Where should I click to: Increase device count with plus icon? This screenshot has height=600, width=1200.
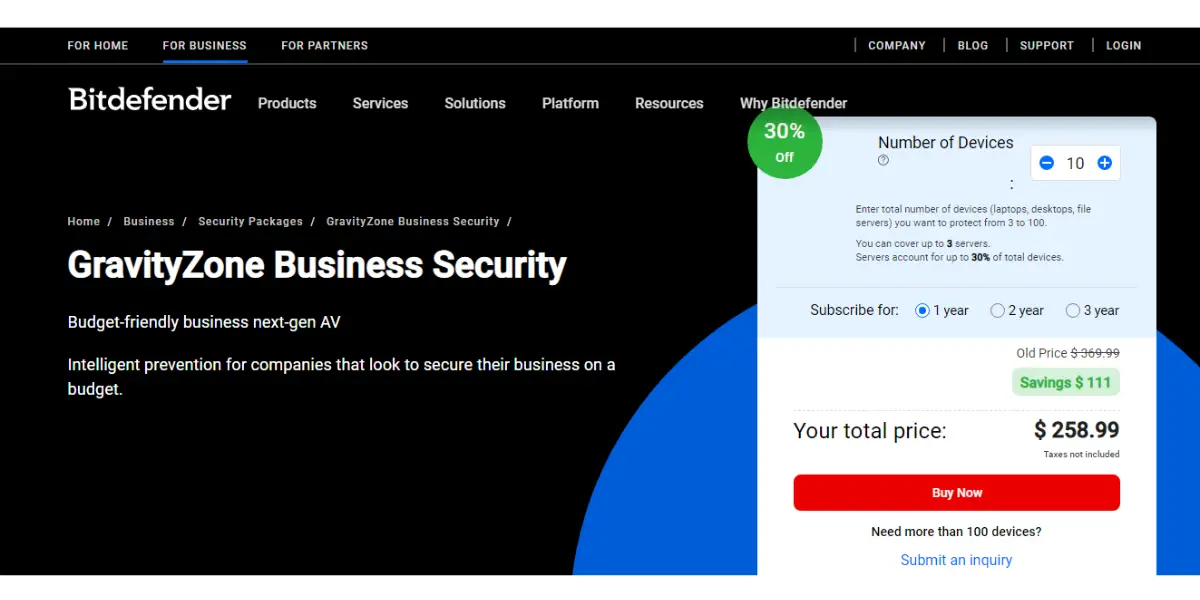1104,163
